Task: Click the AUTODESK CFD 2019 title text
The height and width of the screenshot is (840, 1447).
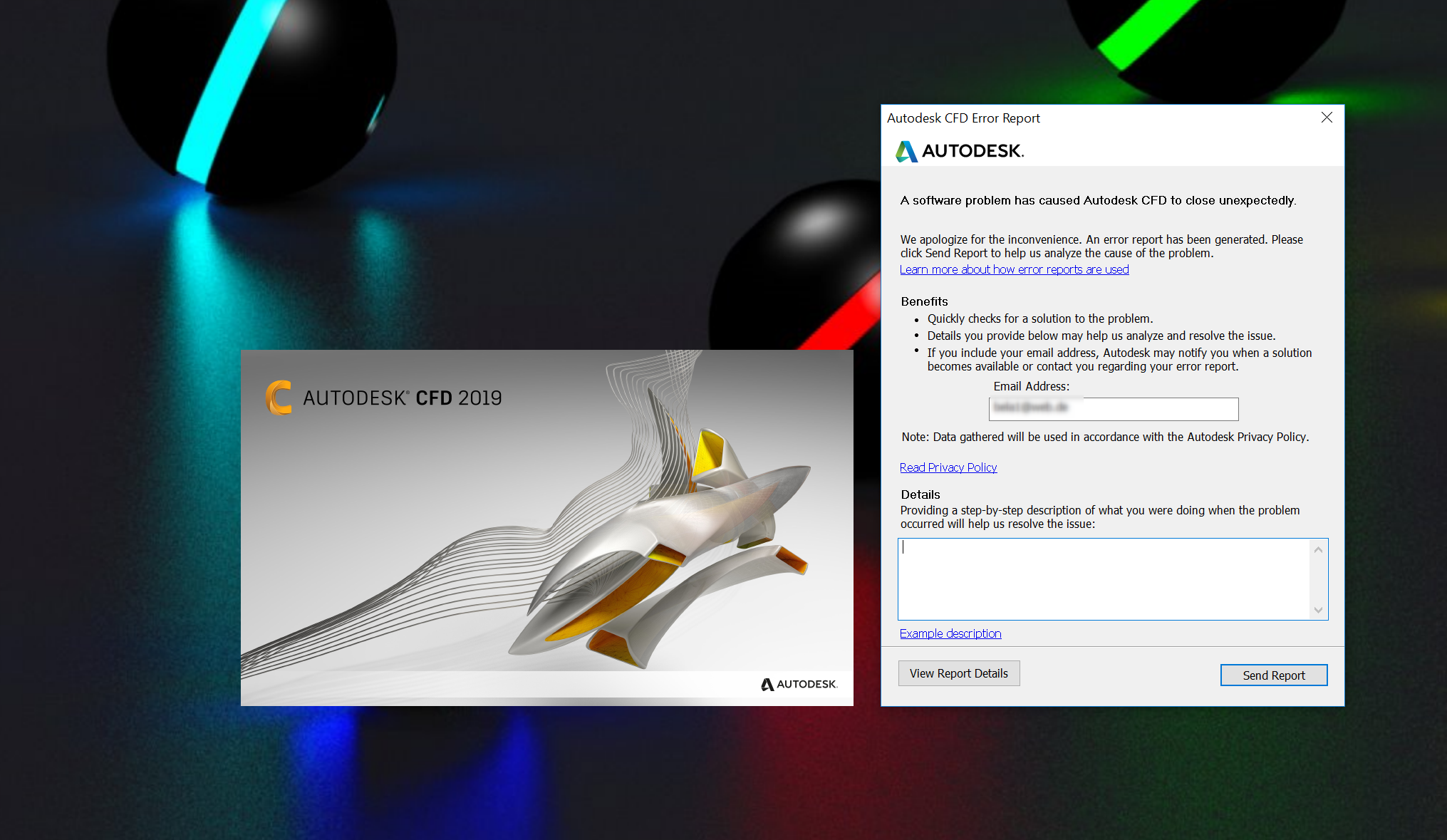Action: [403, 398]
